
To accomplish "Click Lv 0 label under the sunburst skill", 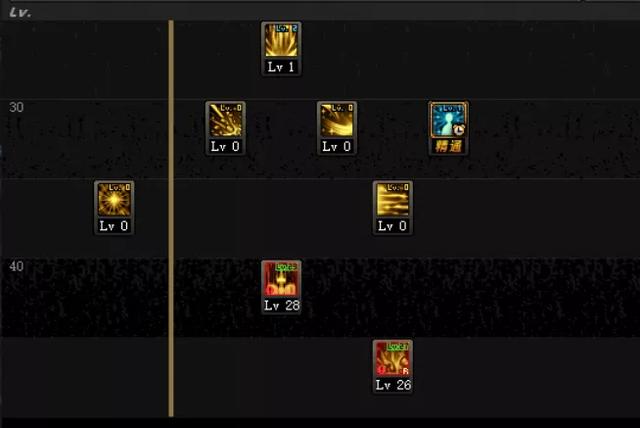I will (114, 226).
